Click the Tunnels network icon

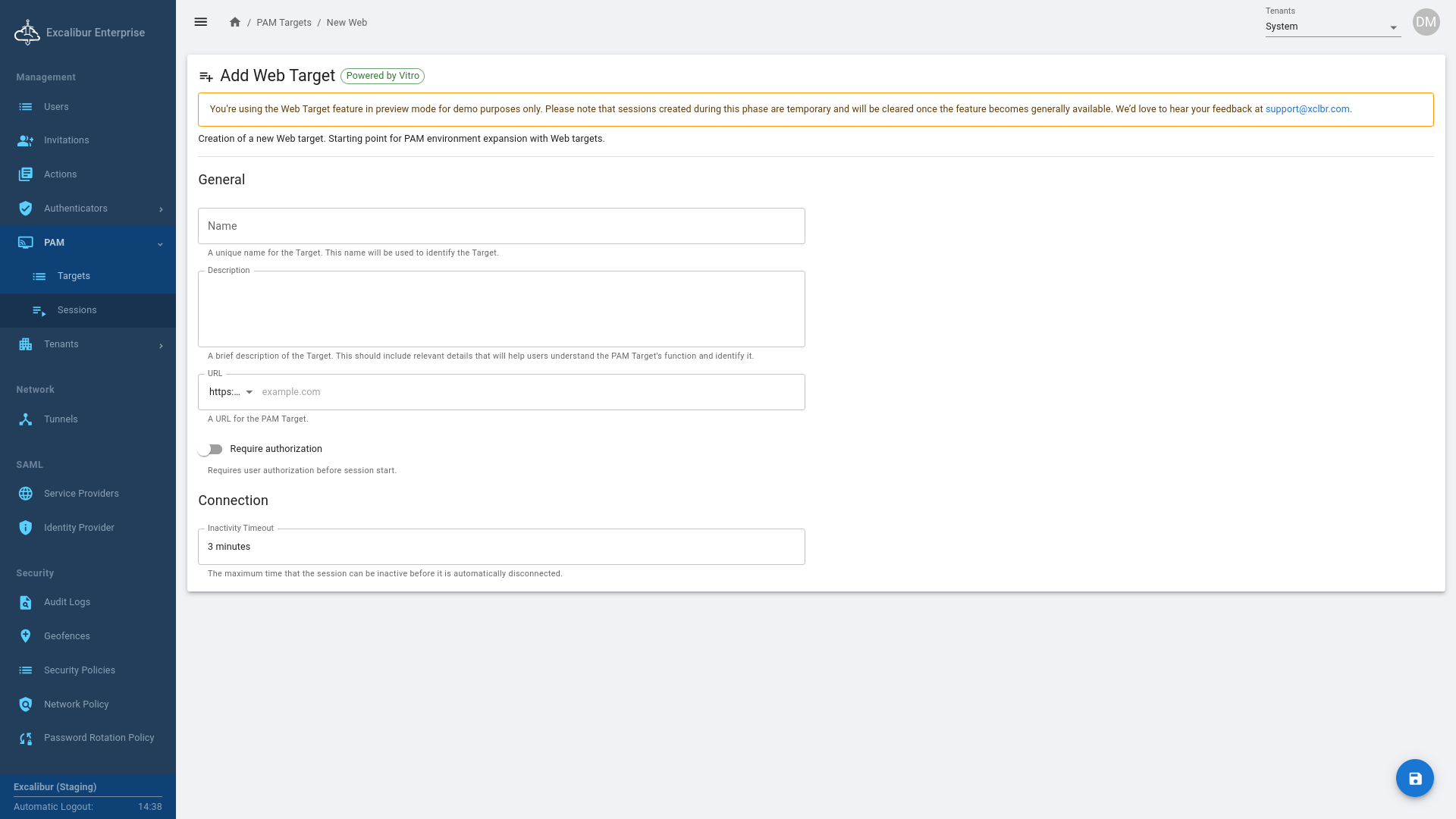(x=26, y=419)
